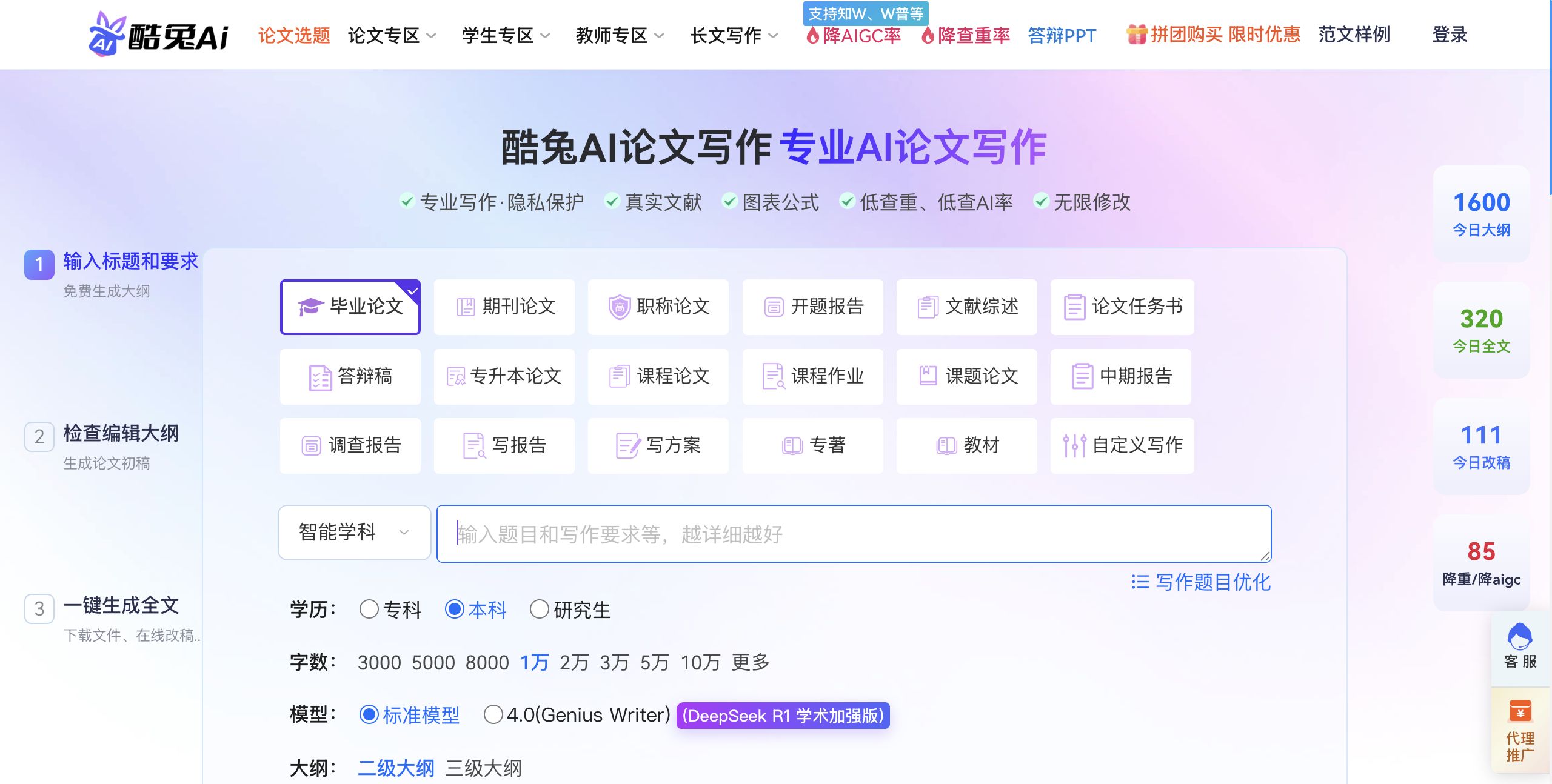Open the 智能学科 subject dropdown
This screenshot has width=1552, height=784.
pos(353,533)
